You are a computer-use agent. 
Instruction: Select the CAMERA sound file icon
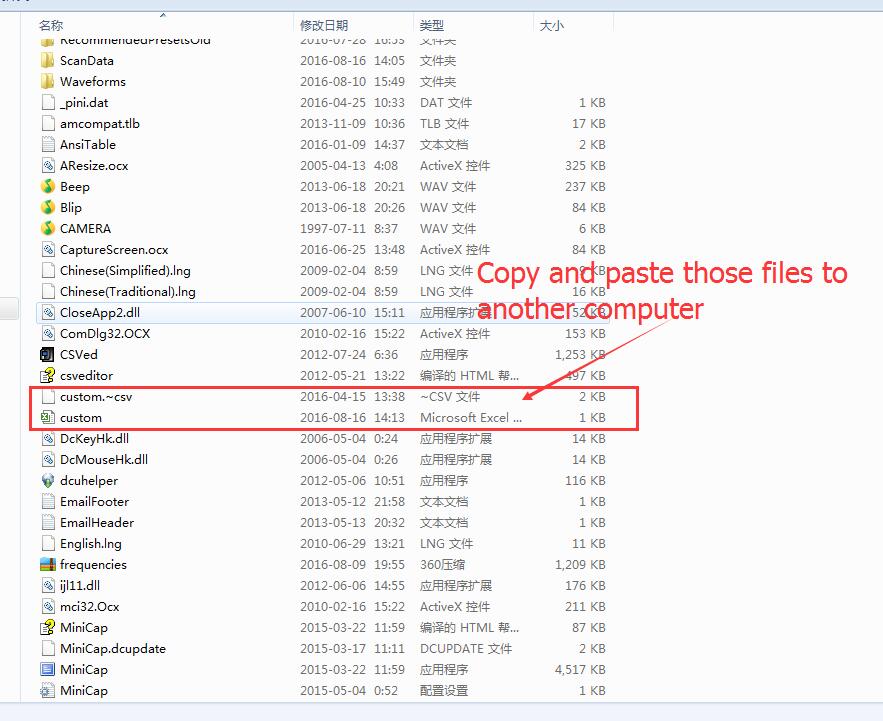tap(47, 228)
